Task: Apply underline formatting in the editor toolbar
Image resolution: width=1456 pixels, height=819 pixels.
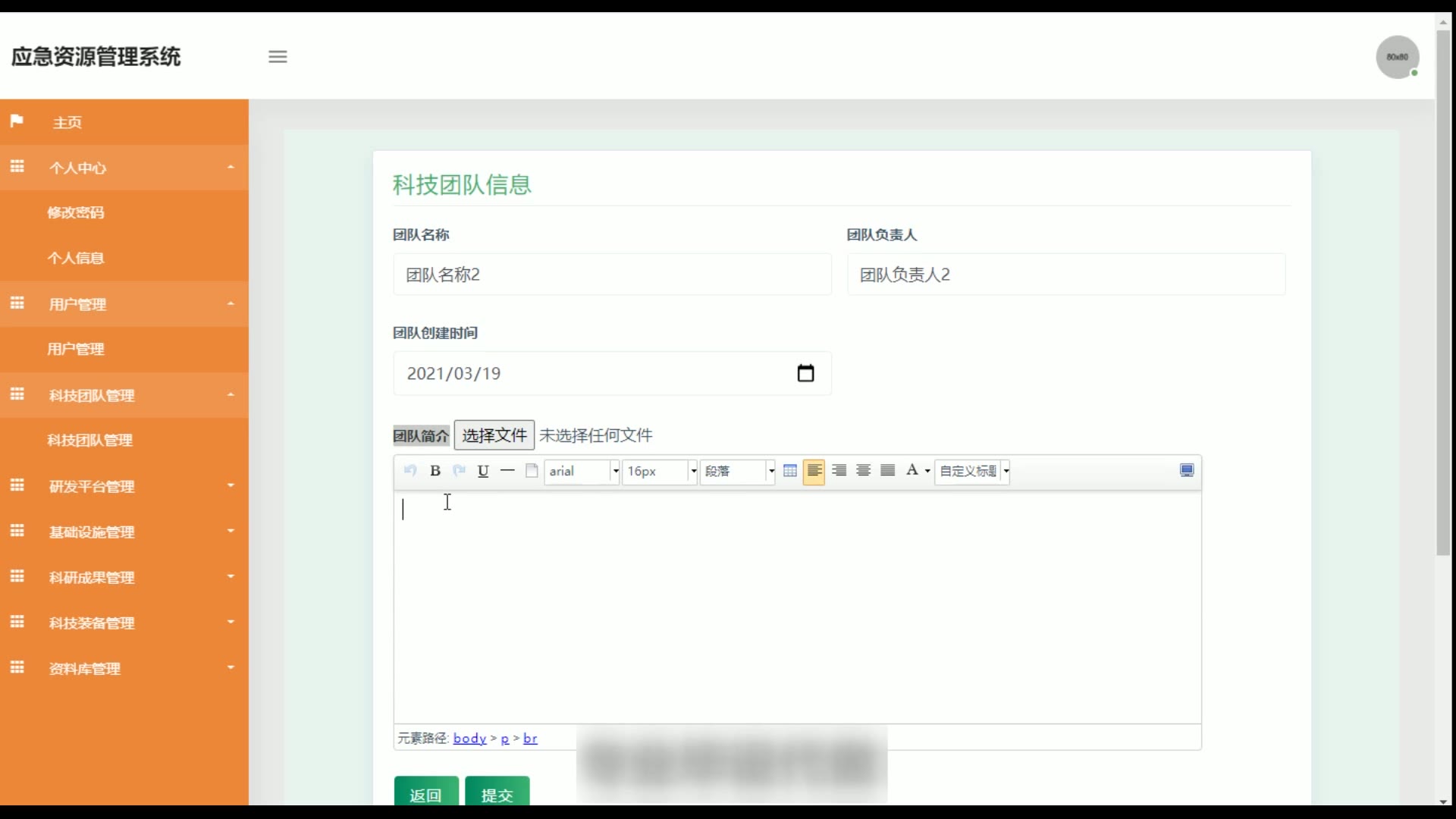Action: [x=483, y=471]
